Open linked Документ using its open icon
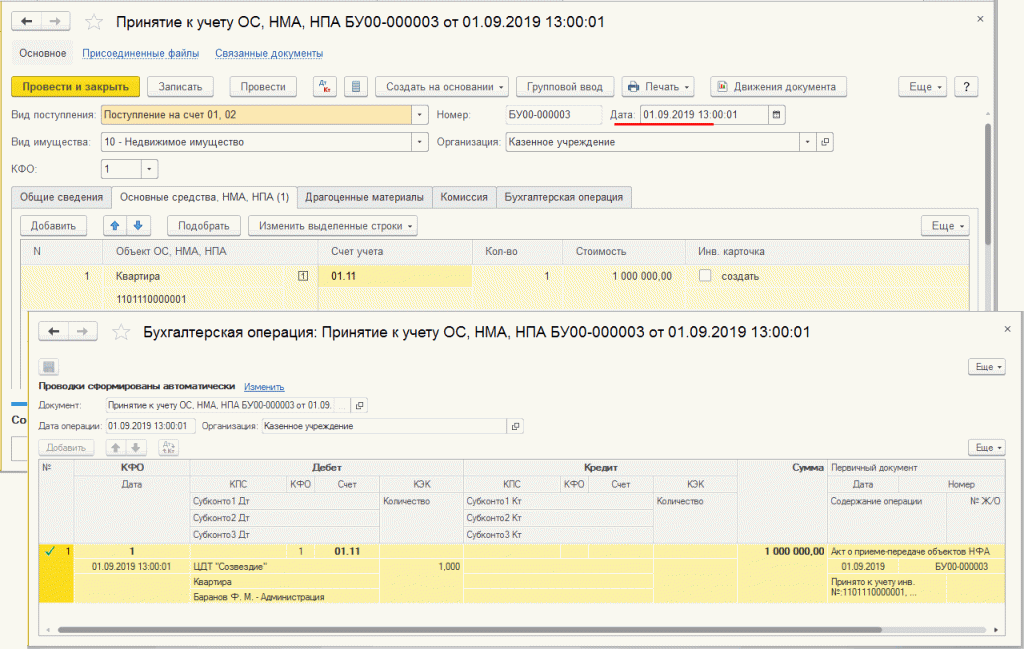This screenshot has height=649, width=1024. click(359, 405)
